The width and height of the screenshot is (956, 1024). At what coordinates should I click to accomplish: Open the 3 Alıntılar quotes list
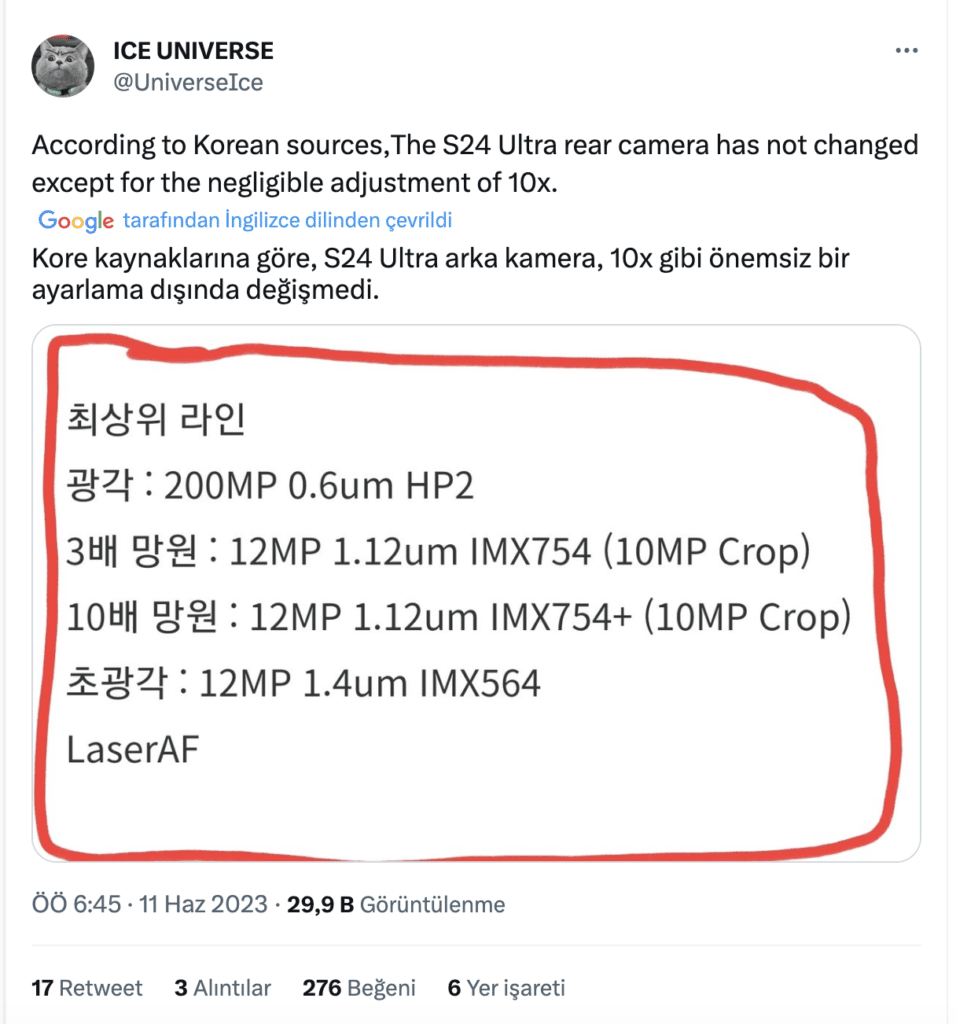tap(222, 988)
